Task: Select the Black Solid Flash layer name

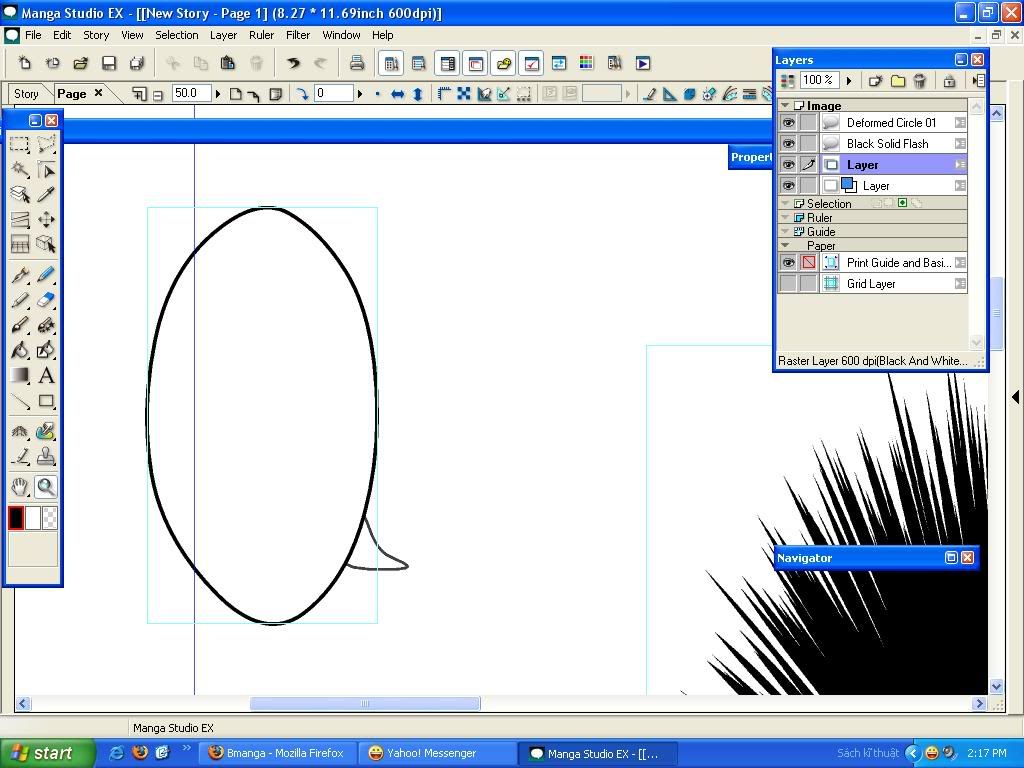Action: click(x=888, y=144)
